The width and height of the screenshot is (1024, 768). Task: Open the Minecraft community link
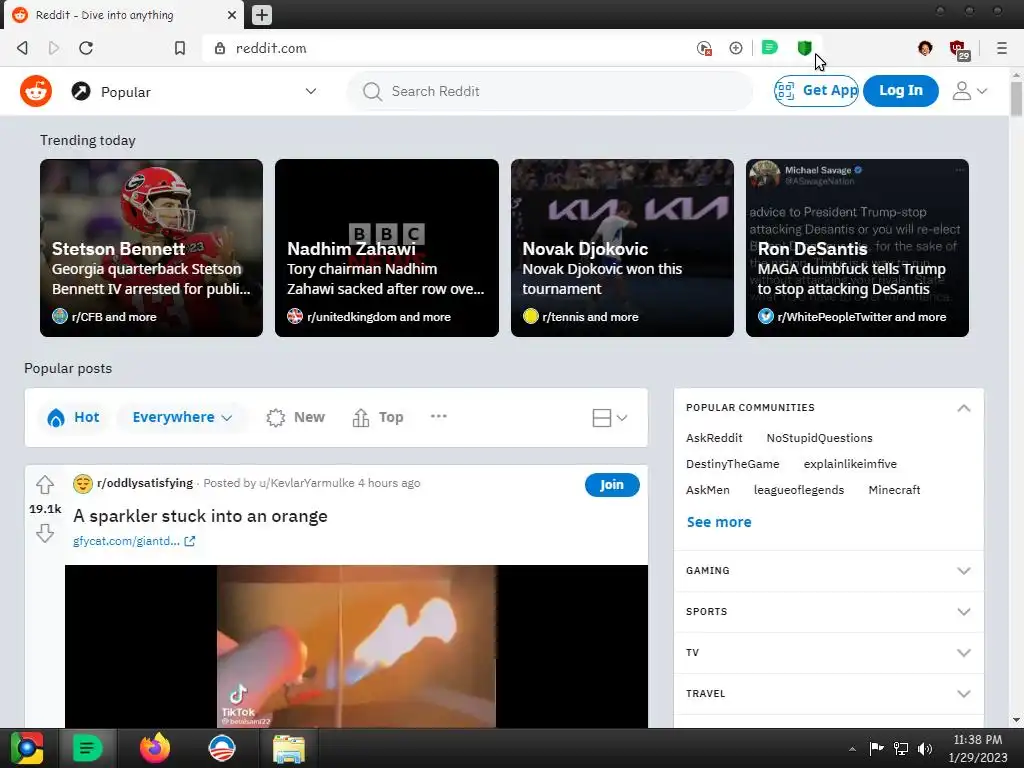pos(894,490)
